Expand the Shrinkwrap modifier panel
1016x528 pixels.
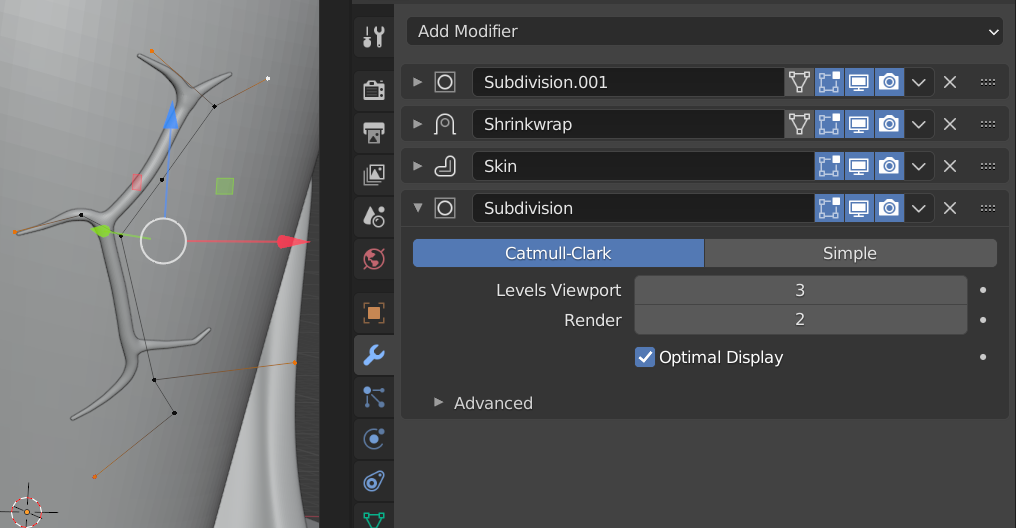coord(418,124)
